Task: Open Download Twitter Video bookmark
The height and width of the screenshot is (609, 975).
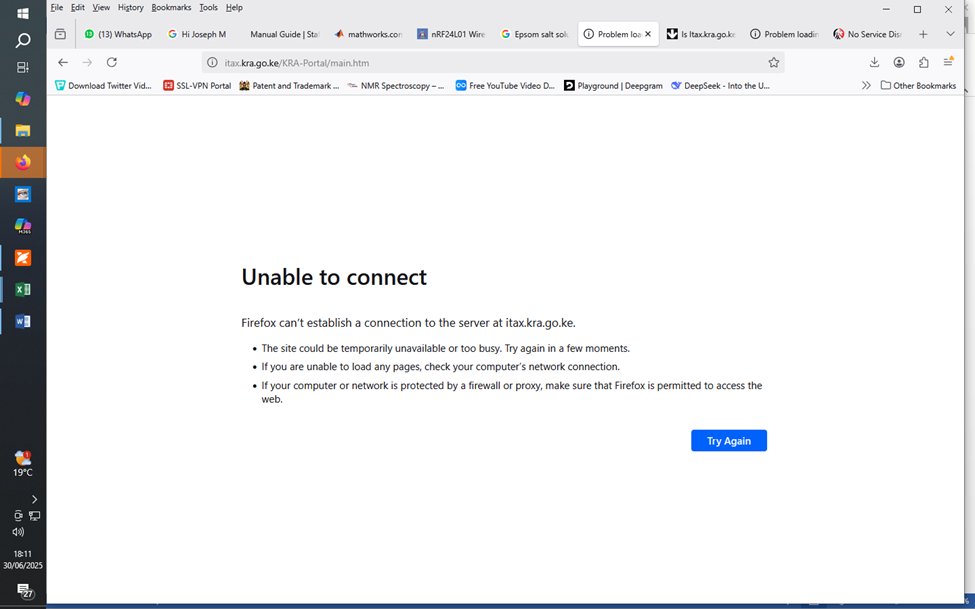Action: click(103, 86)
